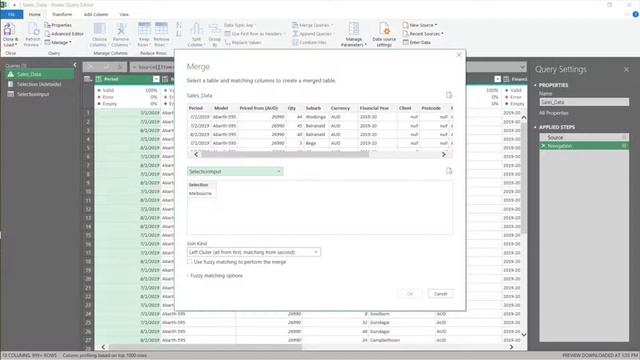
Task: Click the Group By icon
Action: [x=215, y=29]
